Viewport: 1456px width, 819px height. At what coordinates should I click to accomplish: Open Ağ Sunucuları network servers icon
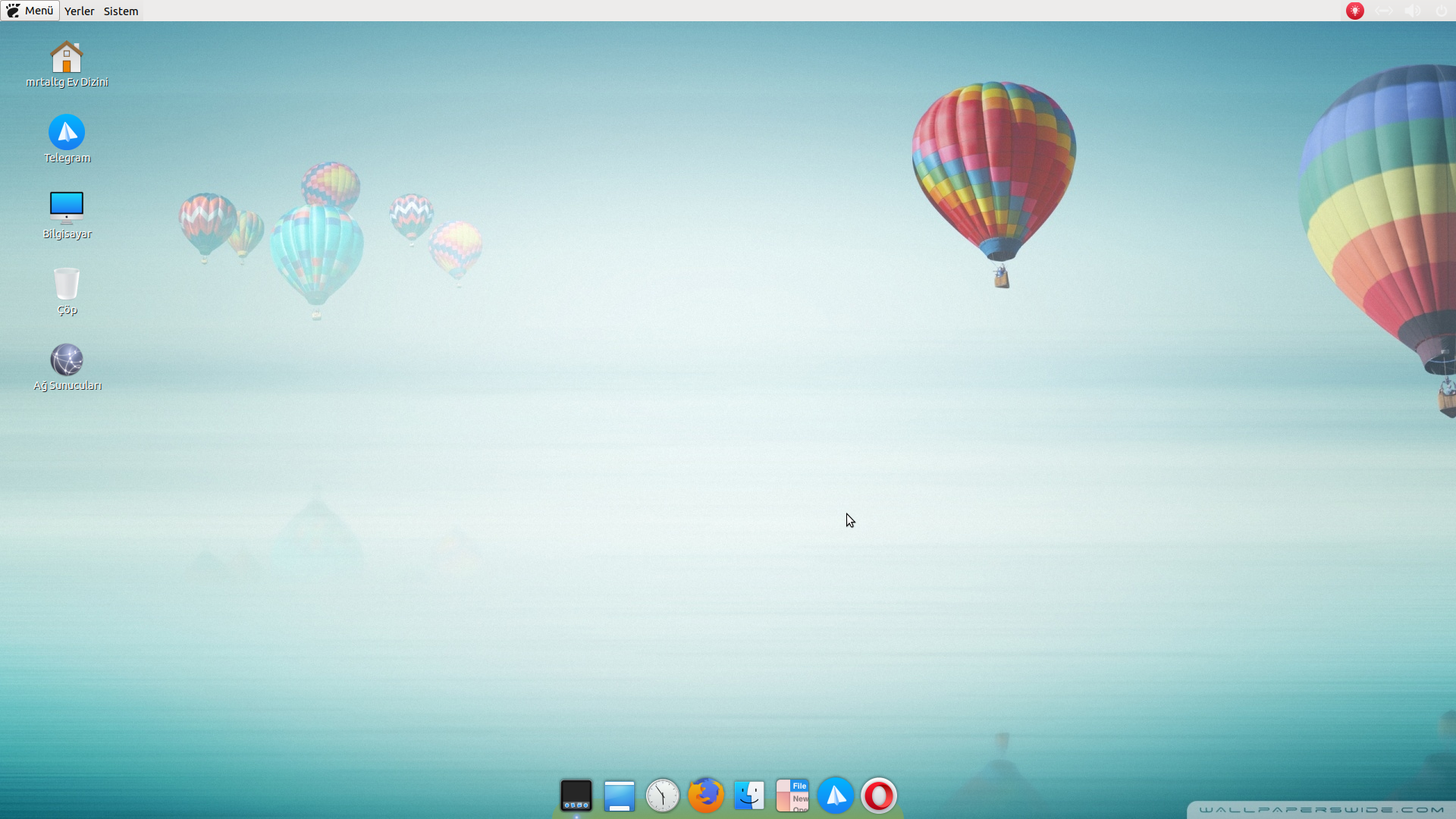click(67, 360)
